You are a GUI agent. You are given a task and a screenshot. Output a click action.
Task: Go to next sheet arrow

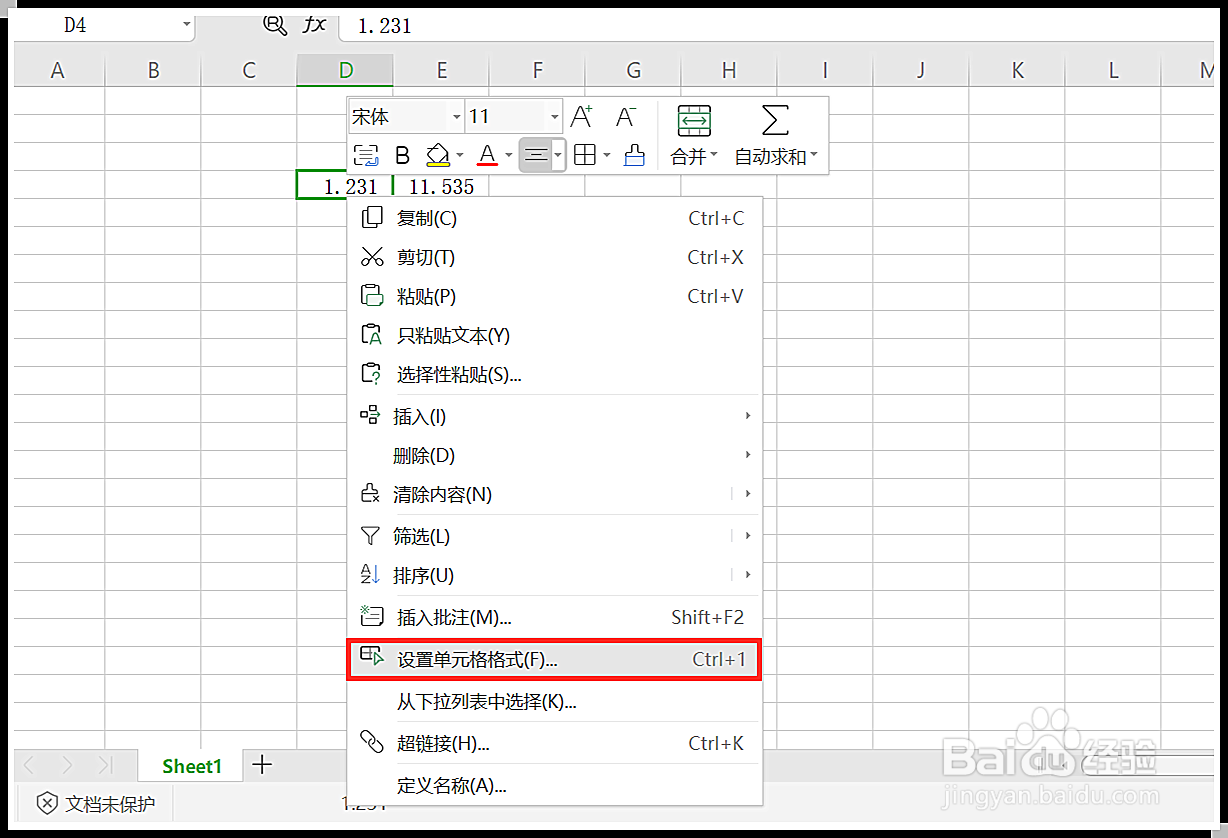coord(66,766)
